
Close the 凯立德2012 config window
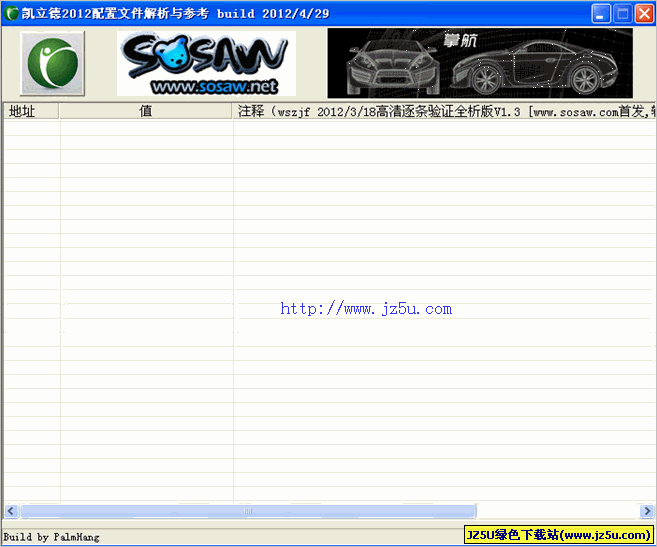[644, 14]
